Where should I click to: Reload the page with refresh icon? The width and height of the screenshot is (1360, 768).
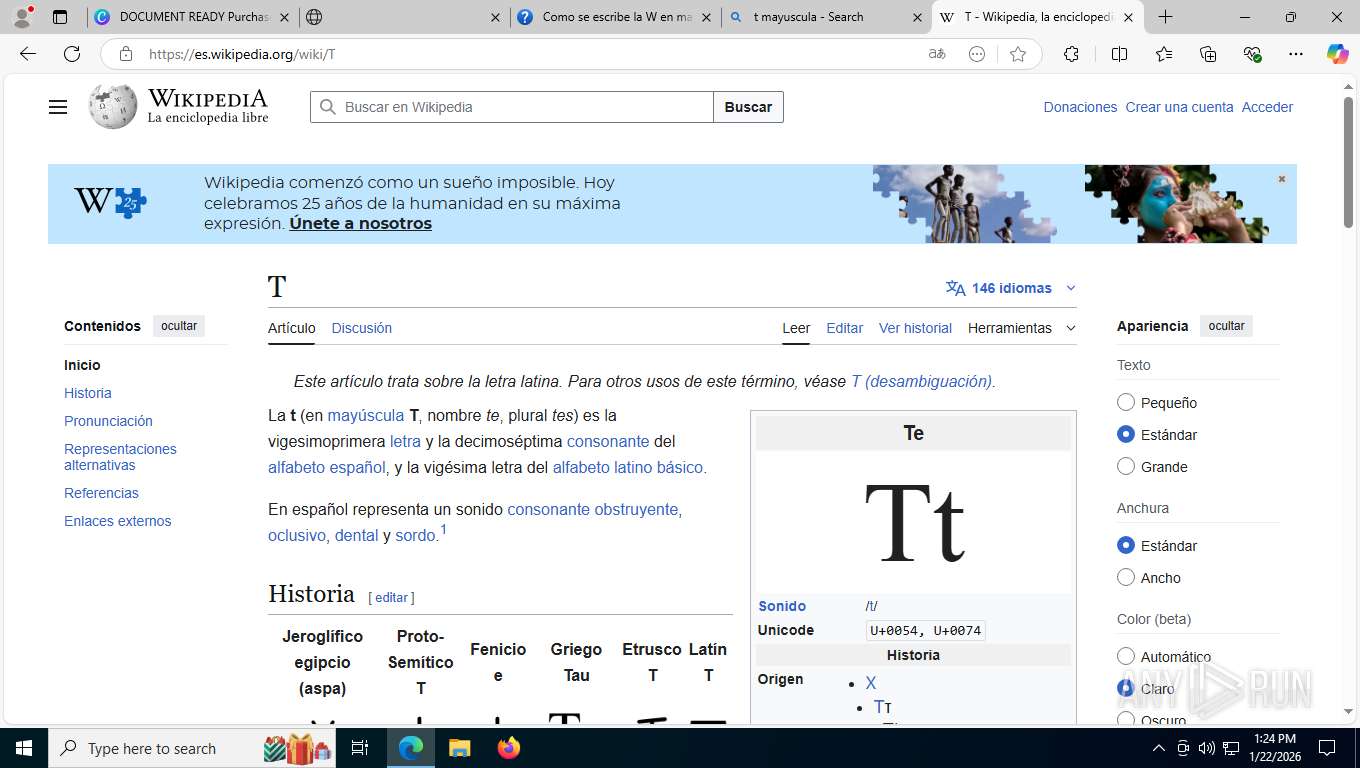click(72, 54)
